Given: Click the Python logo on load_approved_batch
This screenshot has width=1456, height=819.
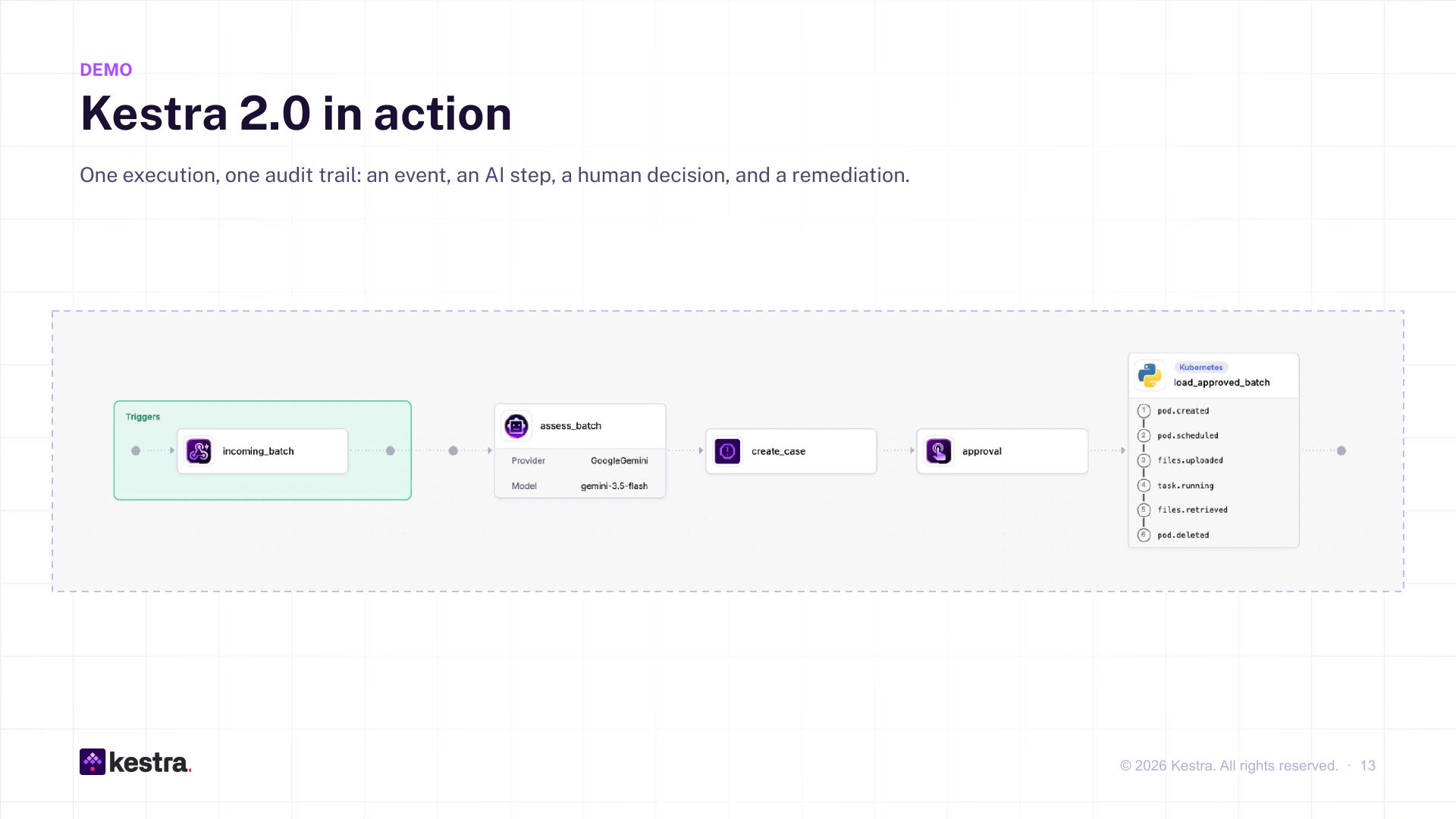Looking at the screenshot, I should pos(1150,375).
